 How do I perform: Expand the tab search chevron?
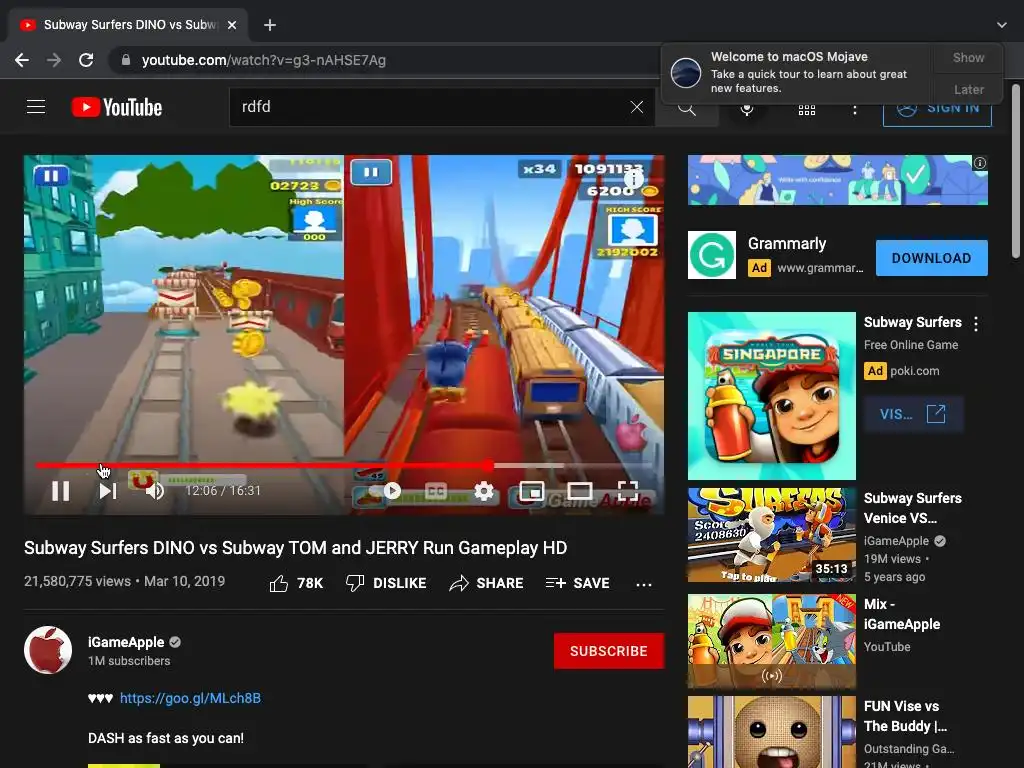pos(1002,25)
